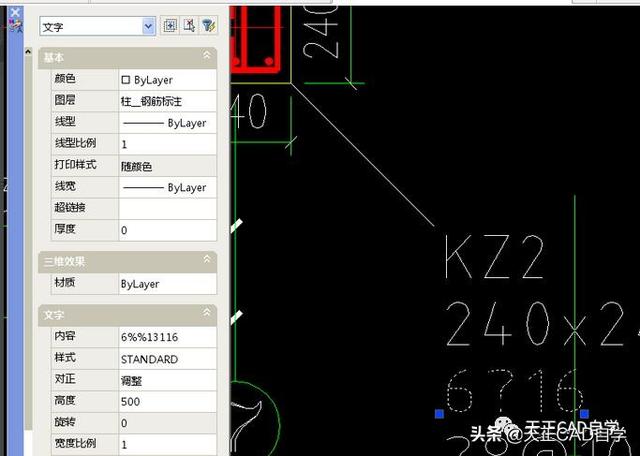Click the 颜色 property label
This screenshot has height=456, width=640.
[65, 78]
